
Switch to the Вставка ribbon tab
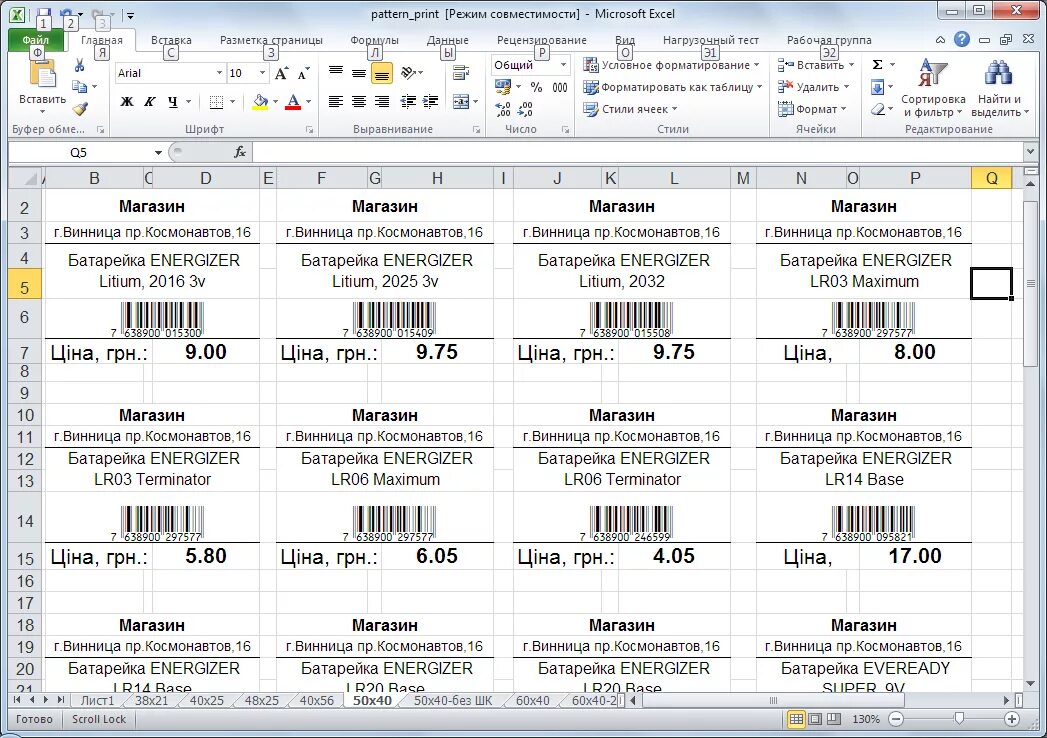pos(171,40)
